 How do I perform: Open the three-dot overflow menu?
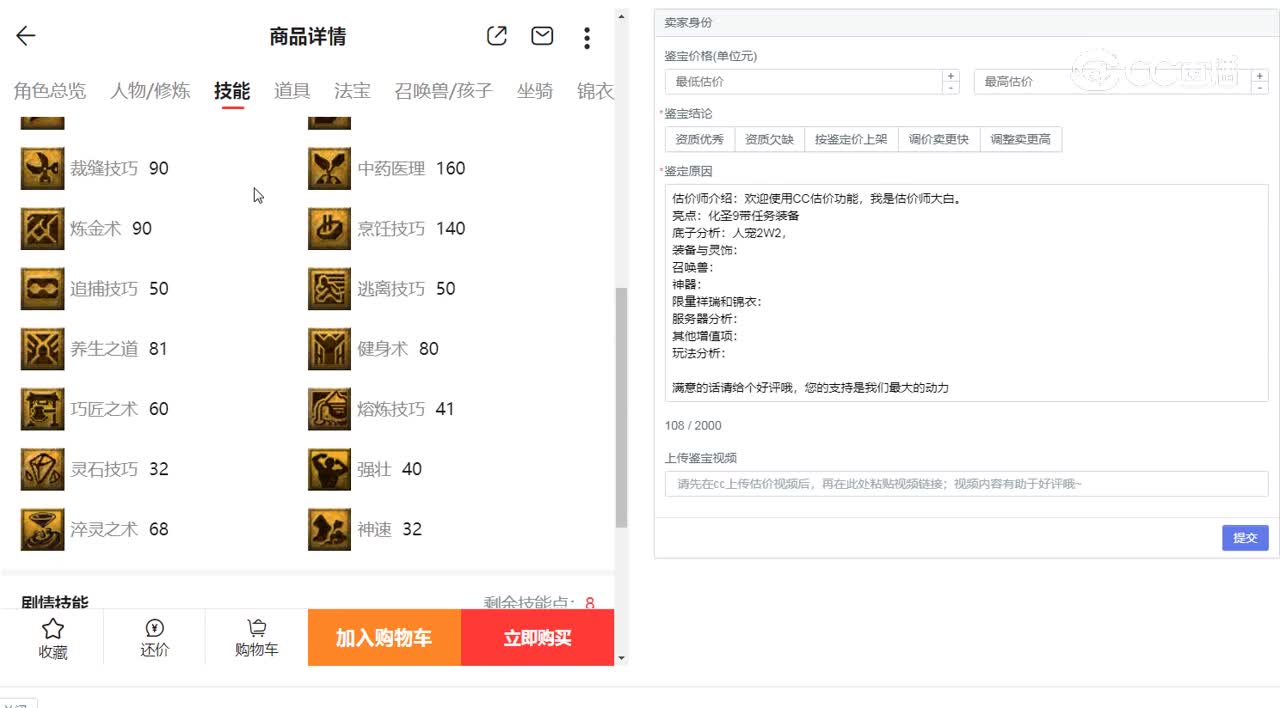(587, 37)
